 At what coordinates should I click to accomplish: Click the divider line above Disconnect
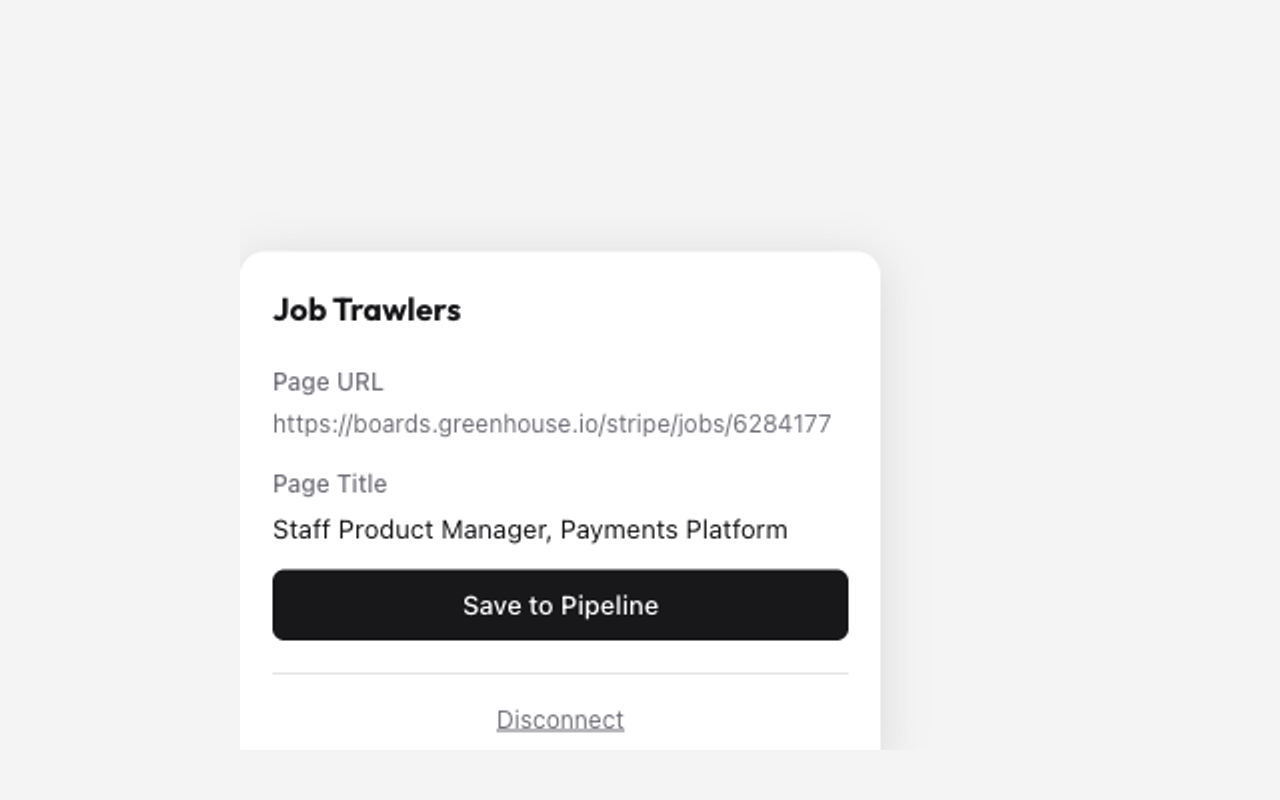(x=560, y=674)
